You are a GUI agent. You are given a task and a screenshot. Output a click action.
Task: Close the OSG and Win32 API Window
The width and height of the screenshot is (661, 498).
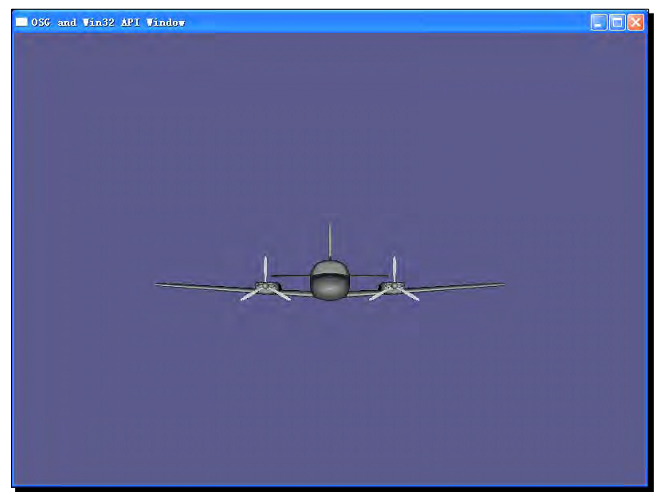coord(636,22)
